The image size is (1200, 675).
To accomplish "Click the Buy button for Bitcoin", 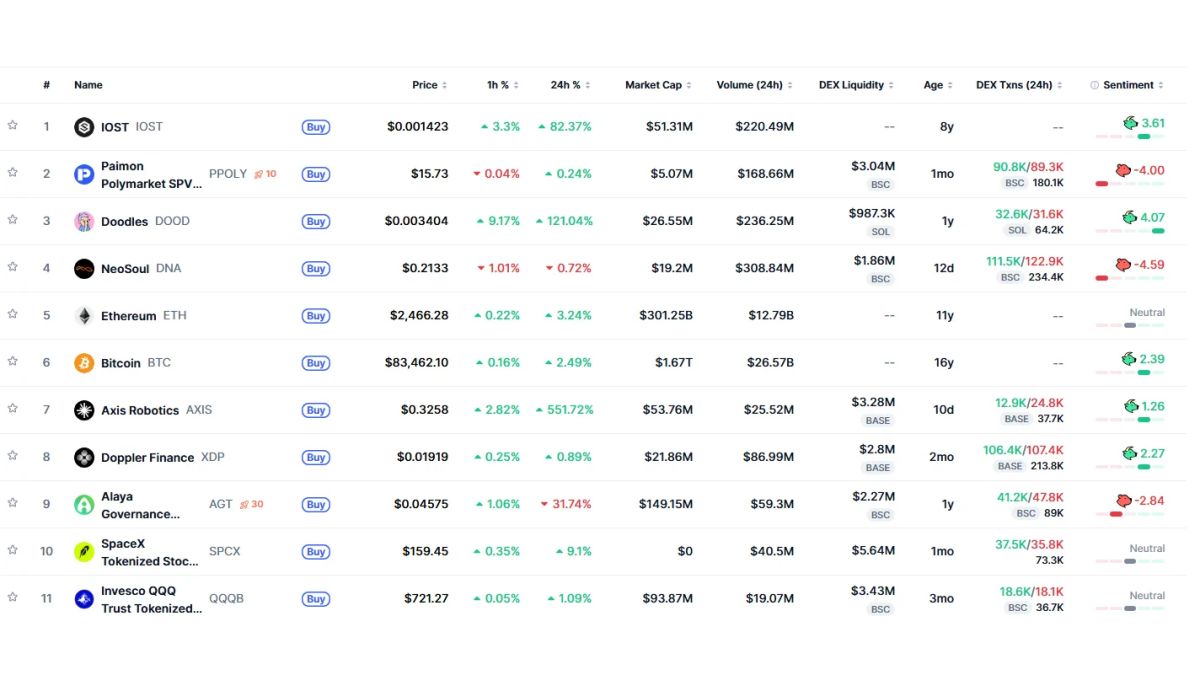I will pyautogui.click(x=316, y=363).
